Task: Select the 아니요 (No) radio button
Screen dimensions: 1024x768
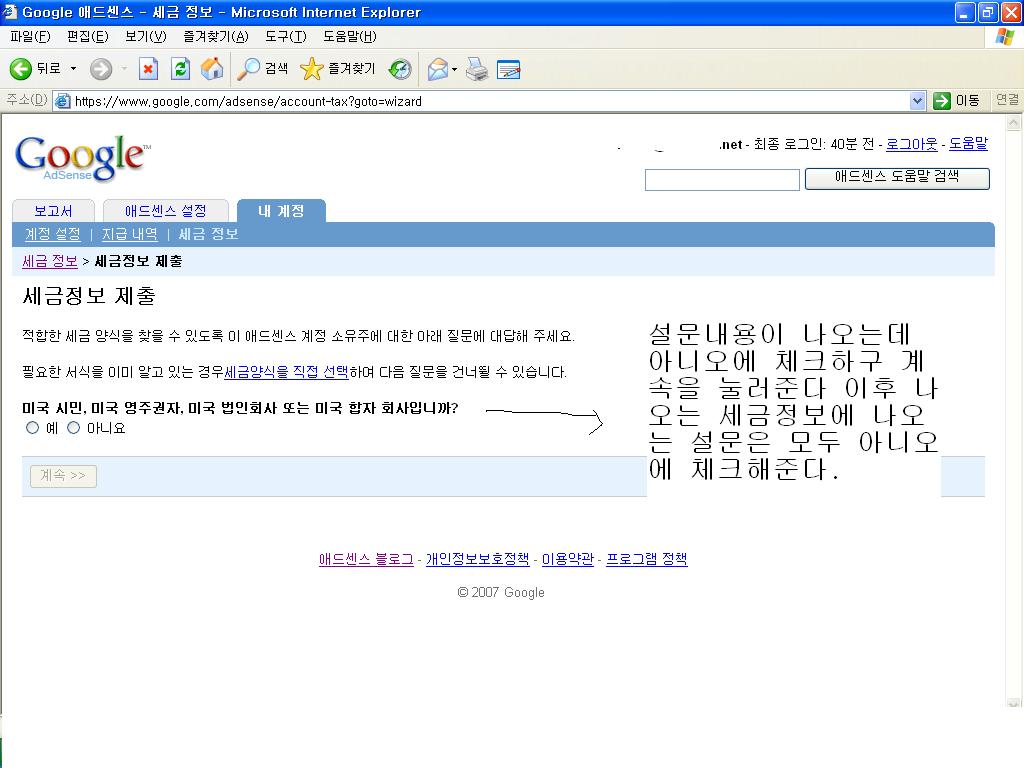Action: coord(73,428)
